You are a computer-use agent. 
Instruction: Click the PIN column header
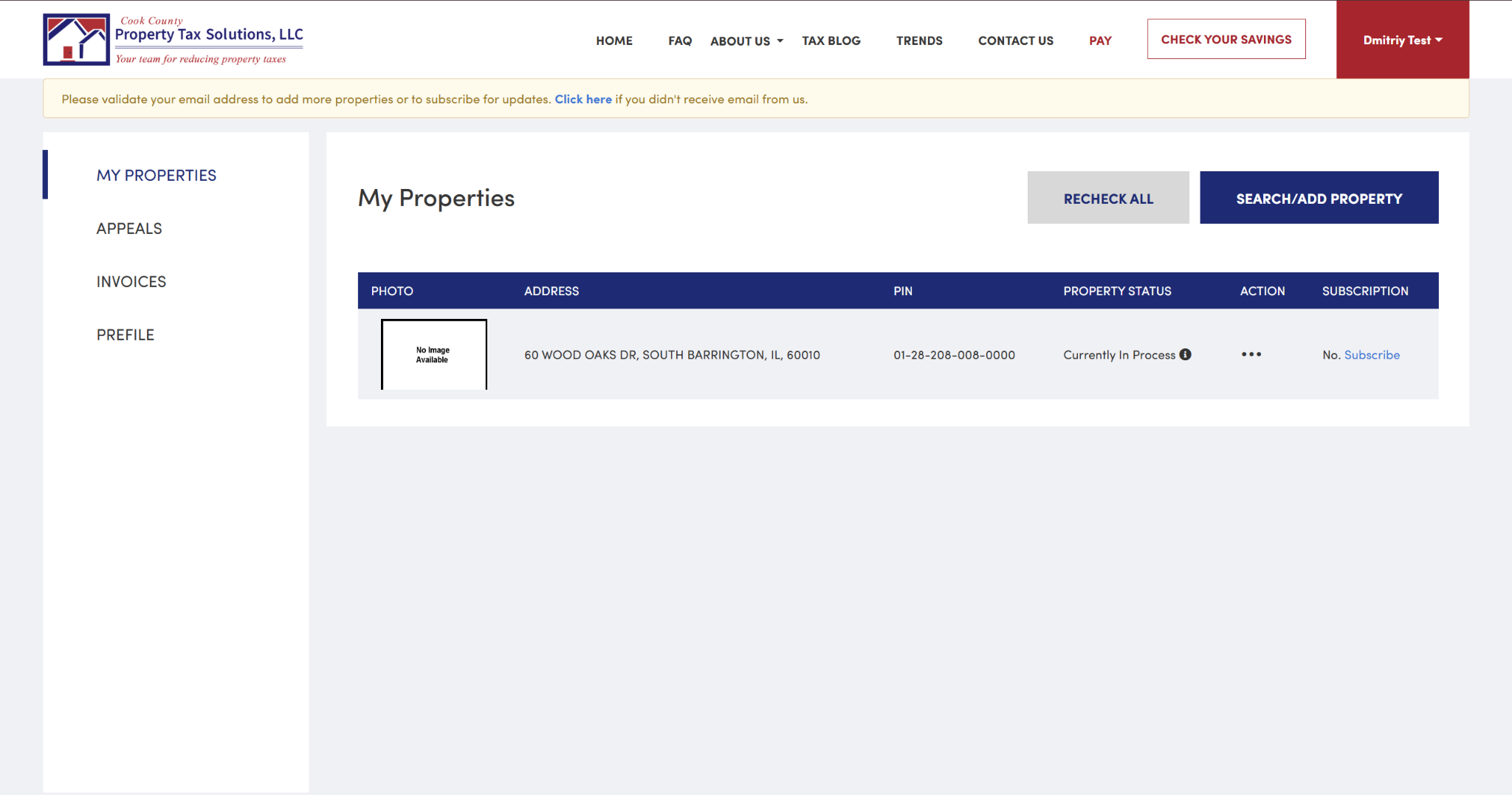pos(903,291)
